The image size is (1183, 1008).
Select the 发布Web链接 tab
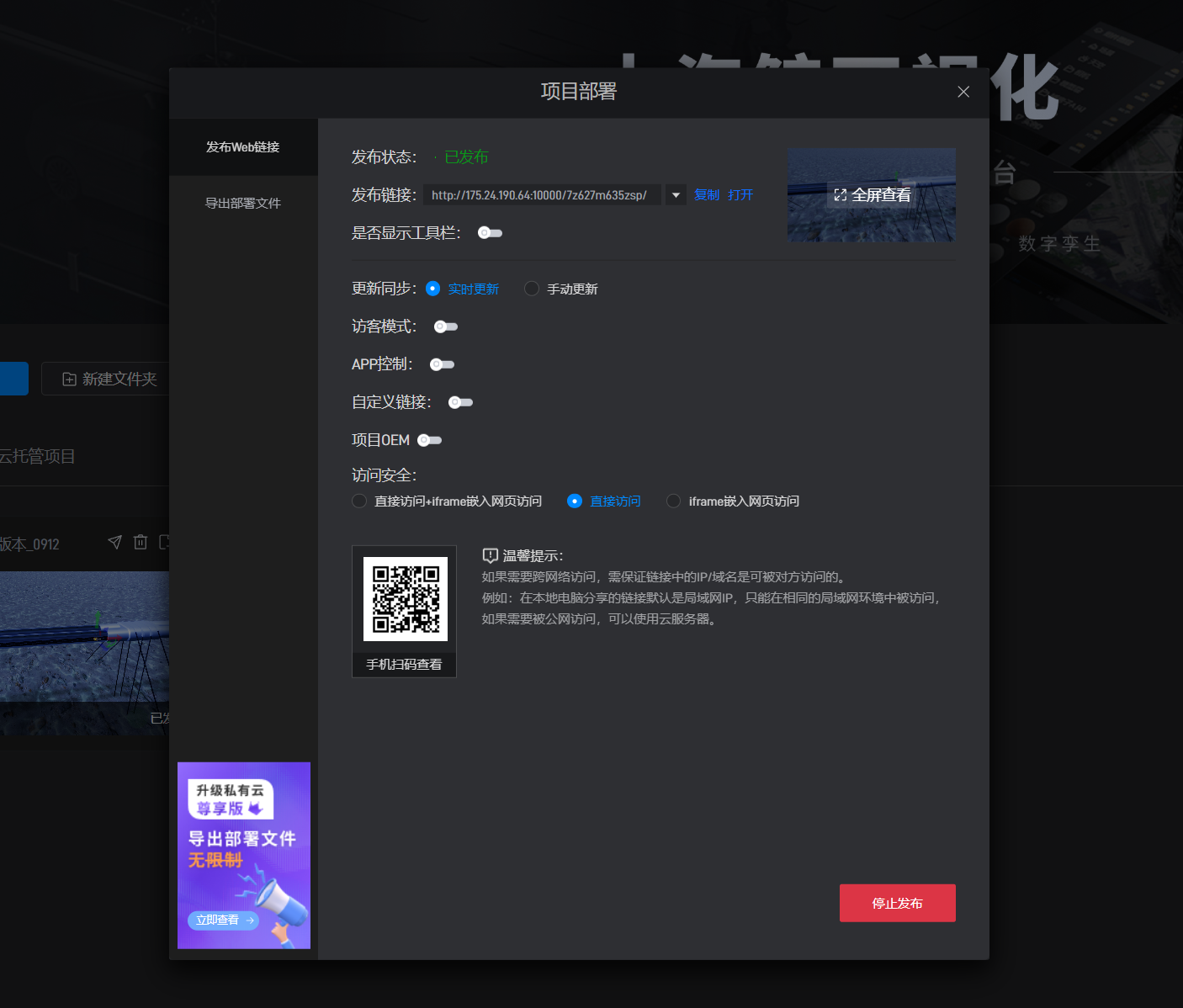coord(243,147)
